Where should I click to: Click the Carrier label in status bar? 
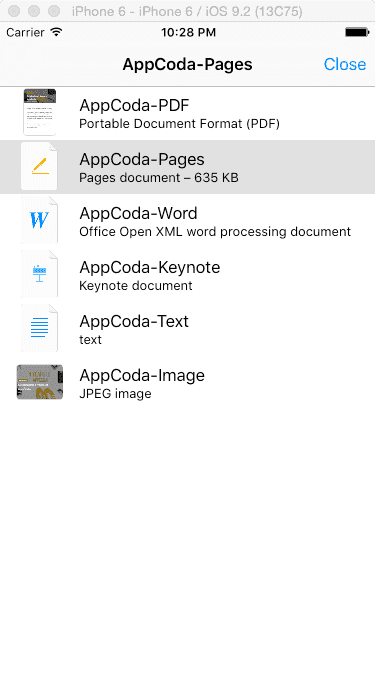(25, 33)
